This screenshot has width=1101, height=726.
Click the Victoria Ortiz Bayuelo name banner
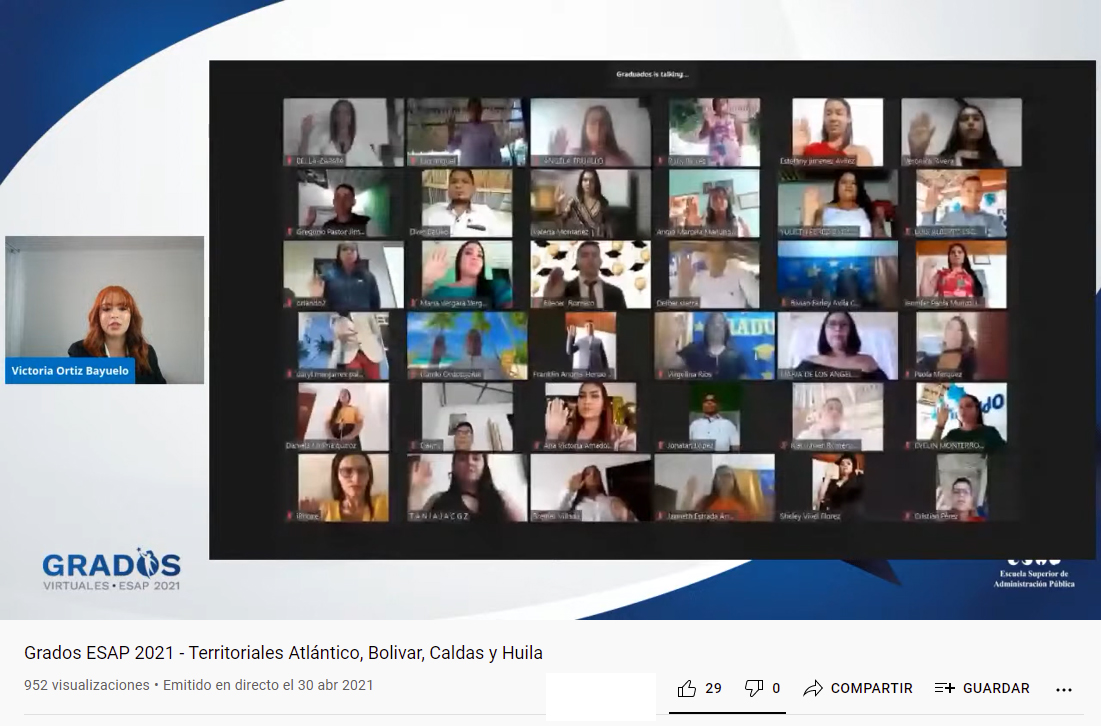[70, 371]
